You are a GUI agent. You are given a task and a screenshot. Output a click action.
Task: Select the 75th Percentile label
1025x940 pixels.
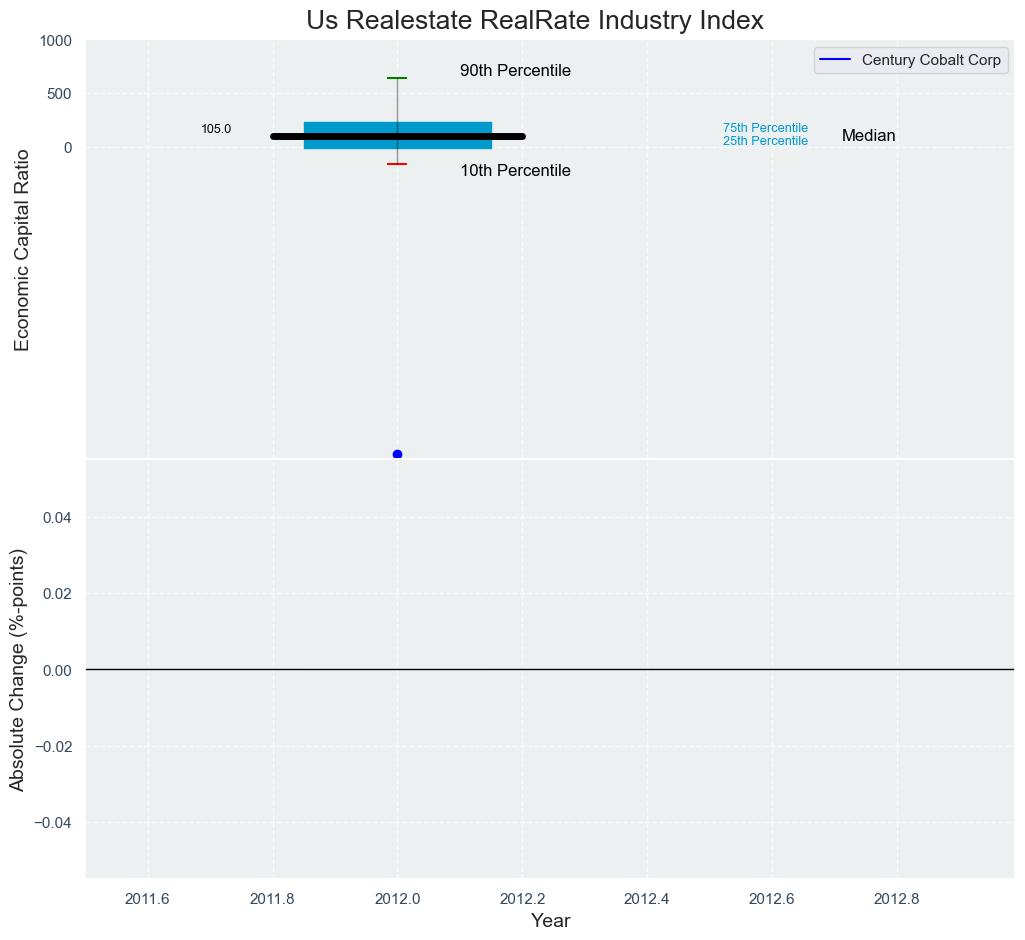765,128
